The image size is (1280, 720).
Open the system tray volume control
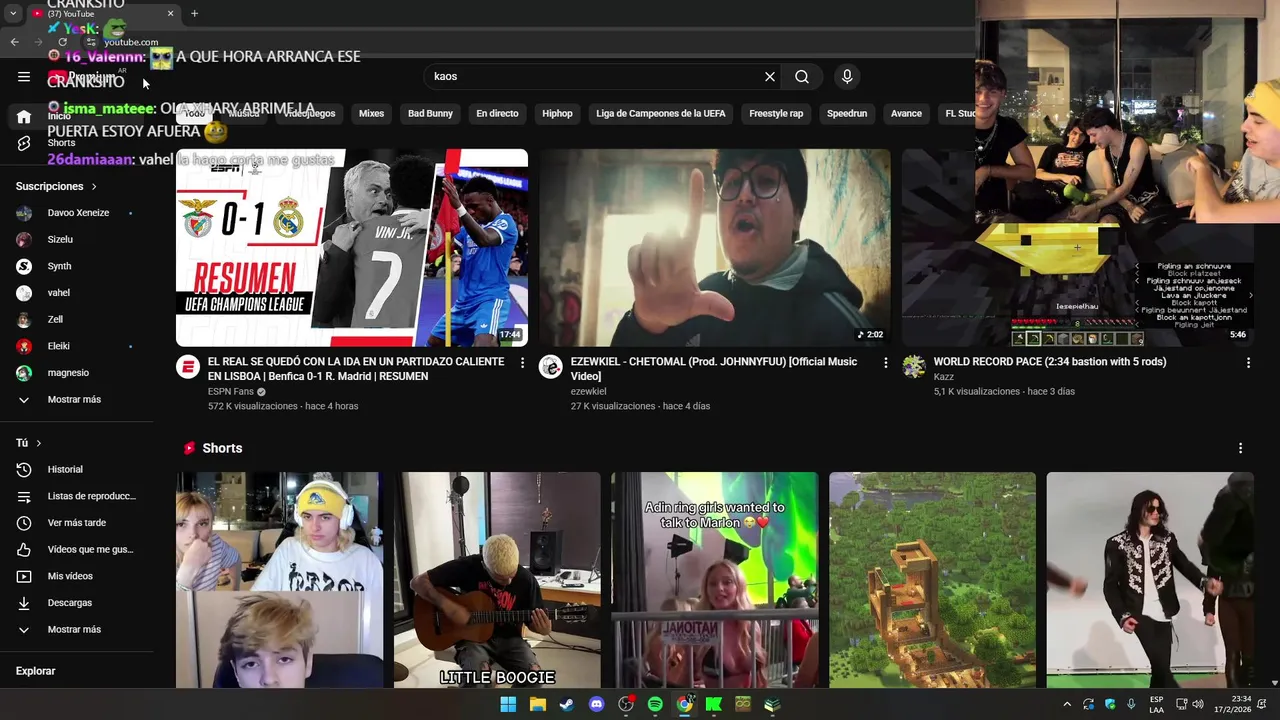click(x=1198, y=704)
